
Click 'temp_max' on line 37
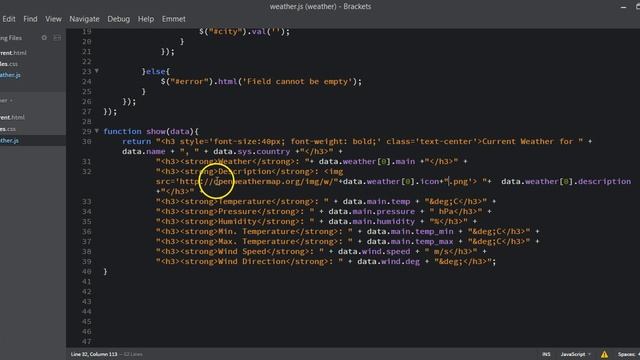coord(434,241)
